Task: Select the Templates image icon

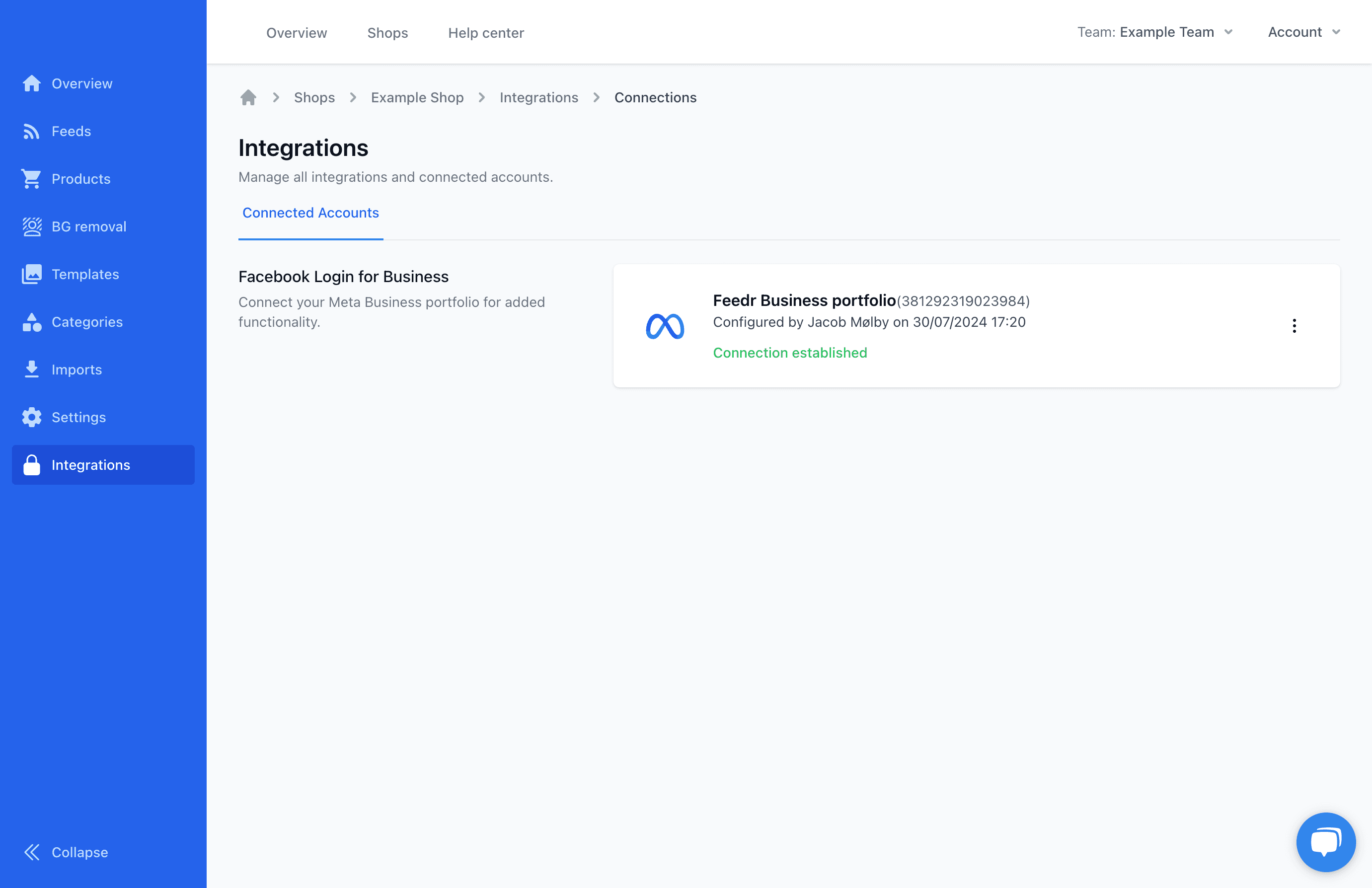Action: (x=32, y=274)
